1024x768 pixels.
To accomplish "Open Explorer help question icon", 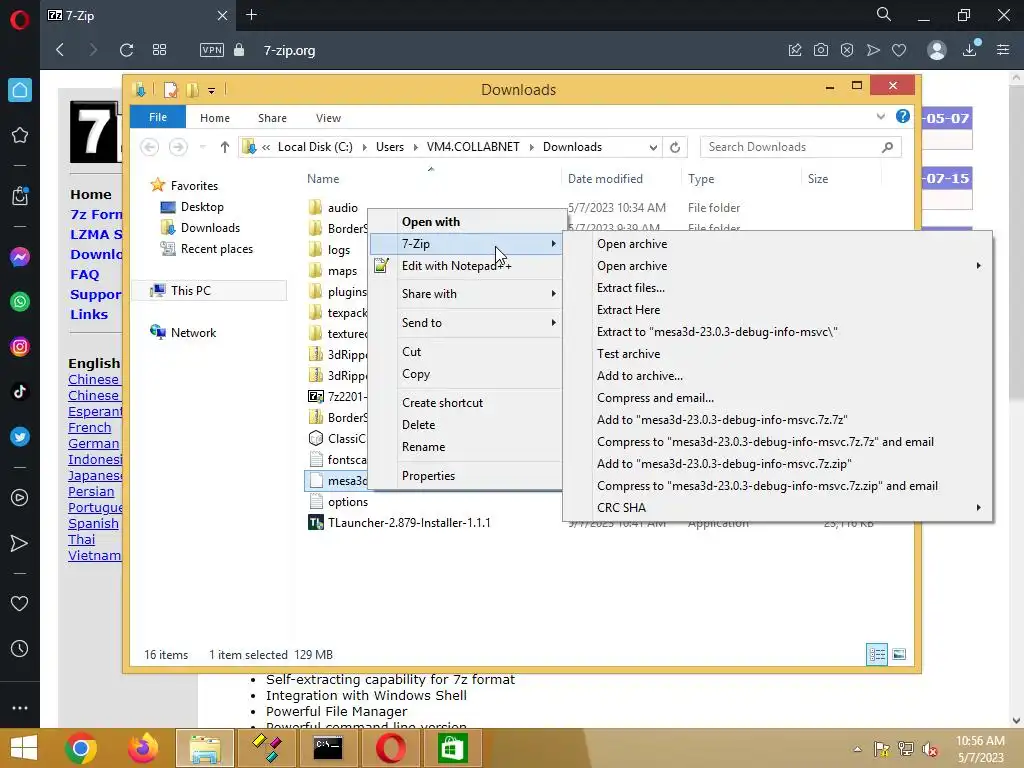I will pyautogui.click(x=903, y=116).
